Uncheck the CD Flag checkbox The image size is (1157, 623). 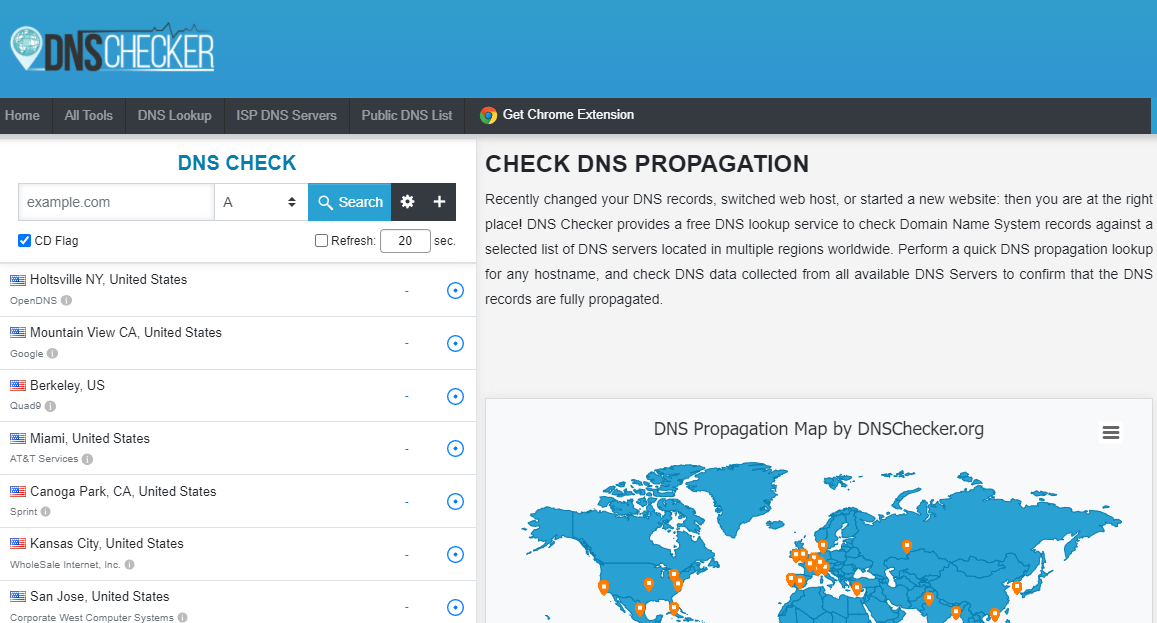tap(24, 241)
